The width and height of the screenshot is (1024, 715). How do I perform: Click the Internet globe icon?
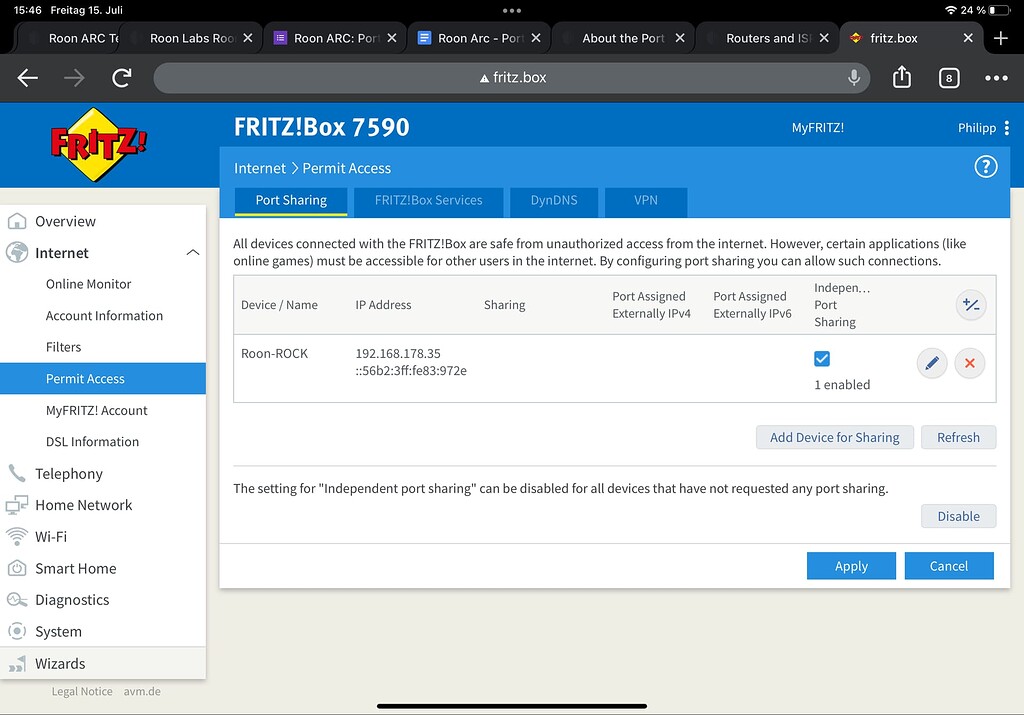click(17, 252)
